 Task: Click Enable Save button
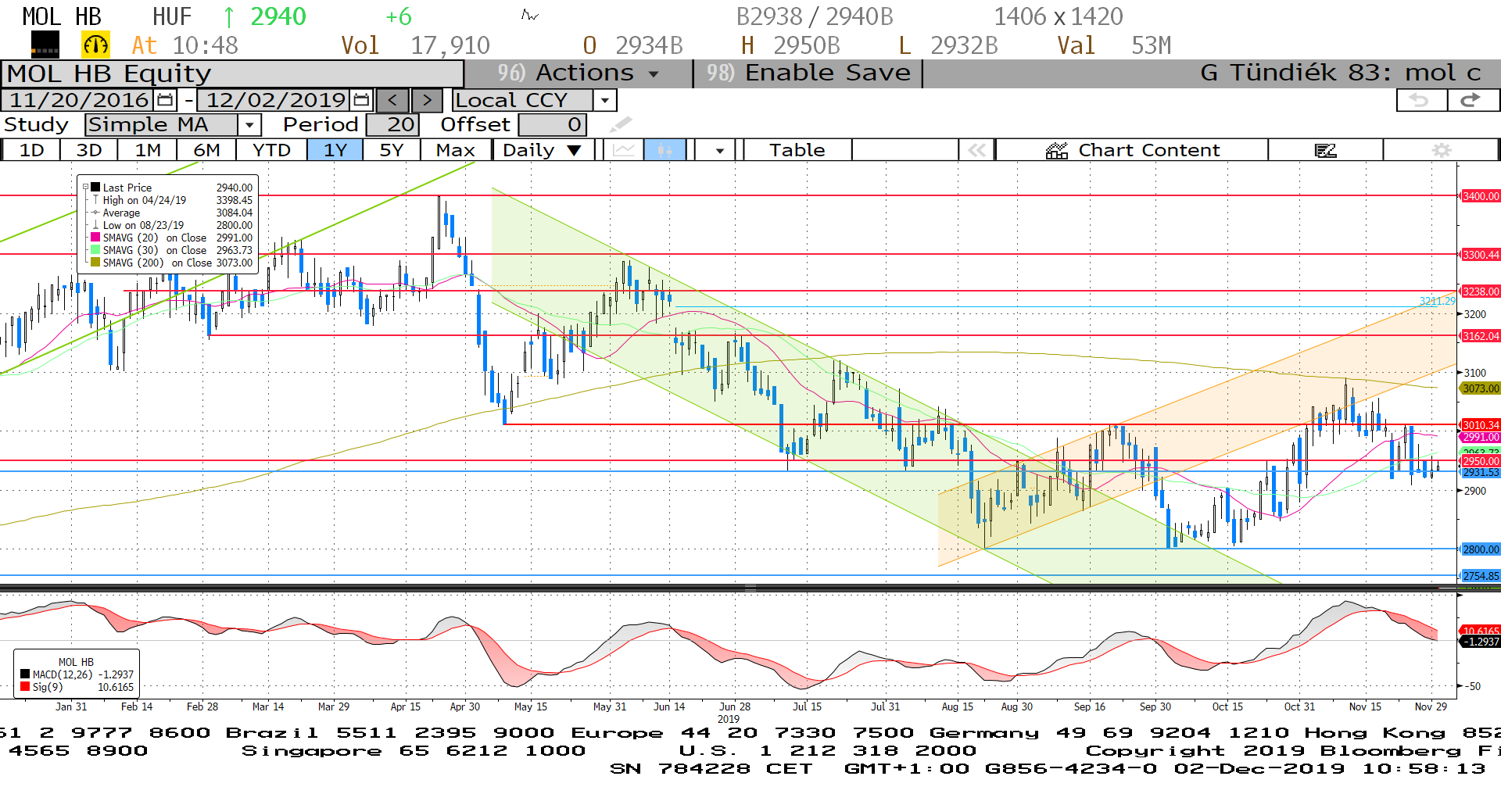808,73
